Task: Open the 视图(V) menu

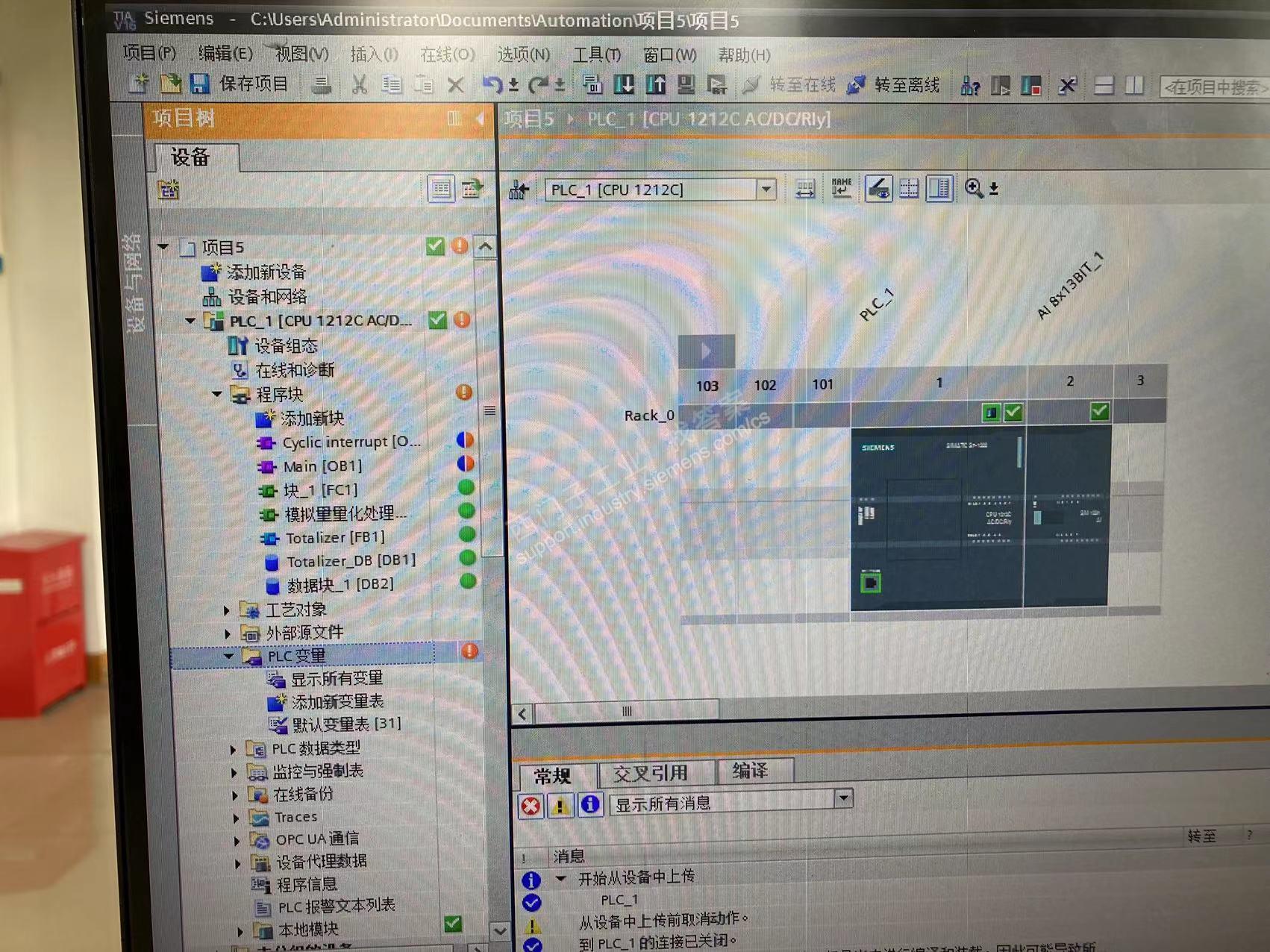Action: coord(301,54)
